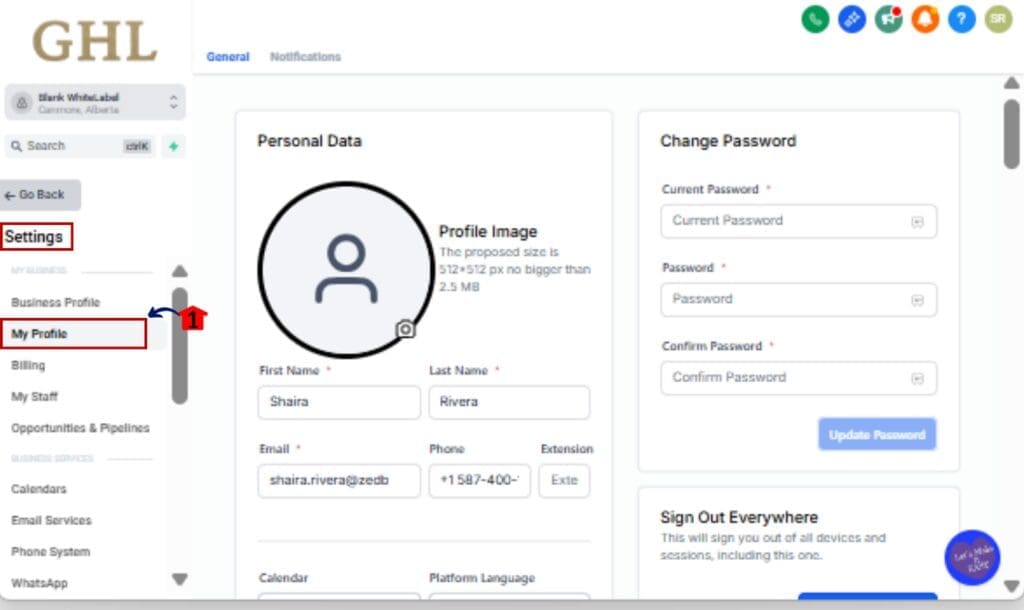Screen dimensions: 1024x610
Task: Switch to the Notifications tab
Action: tap(305, 57)
